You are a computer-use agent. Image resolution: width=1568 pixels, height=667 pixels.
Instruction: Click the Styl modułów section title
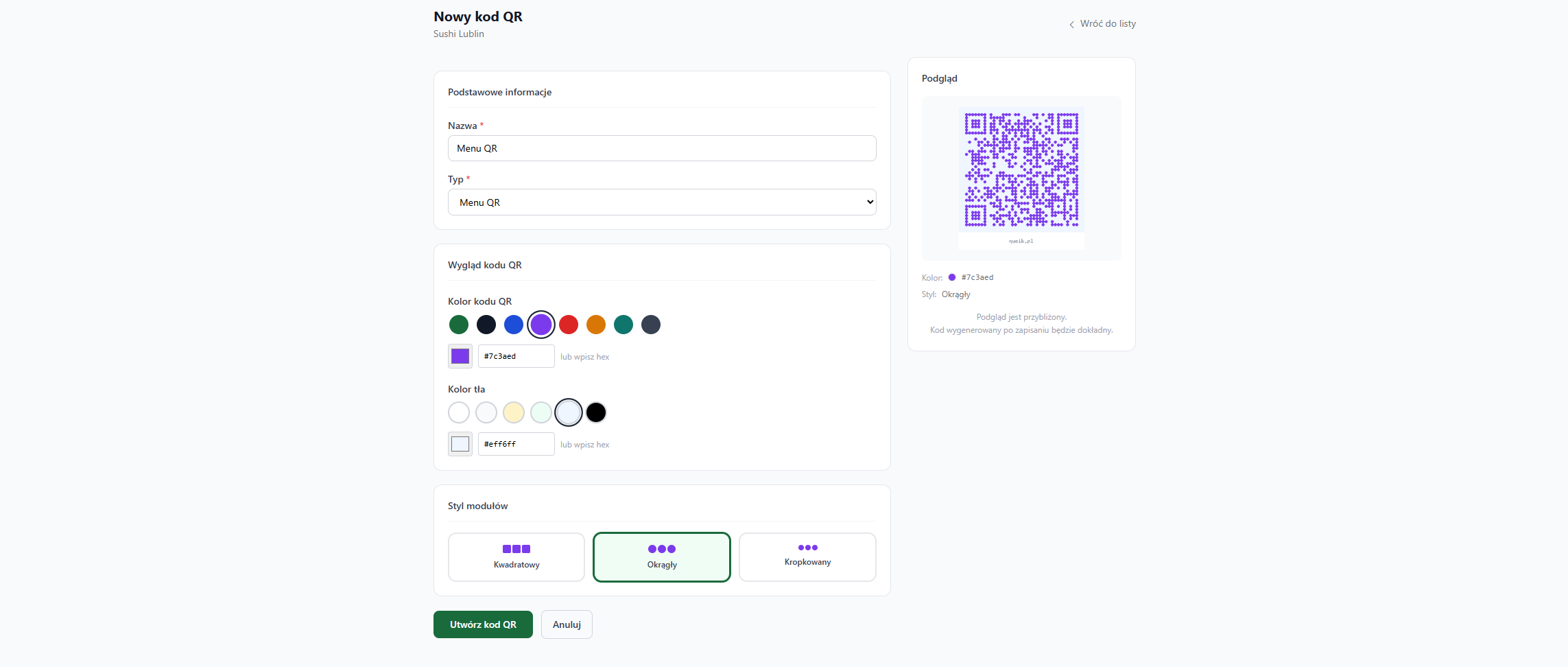coord(478,506)
